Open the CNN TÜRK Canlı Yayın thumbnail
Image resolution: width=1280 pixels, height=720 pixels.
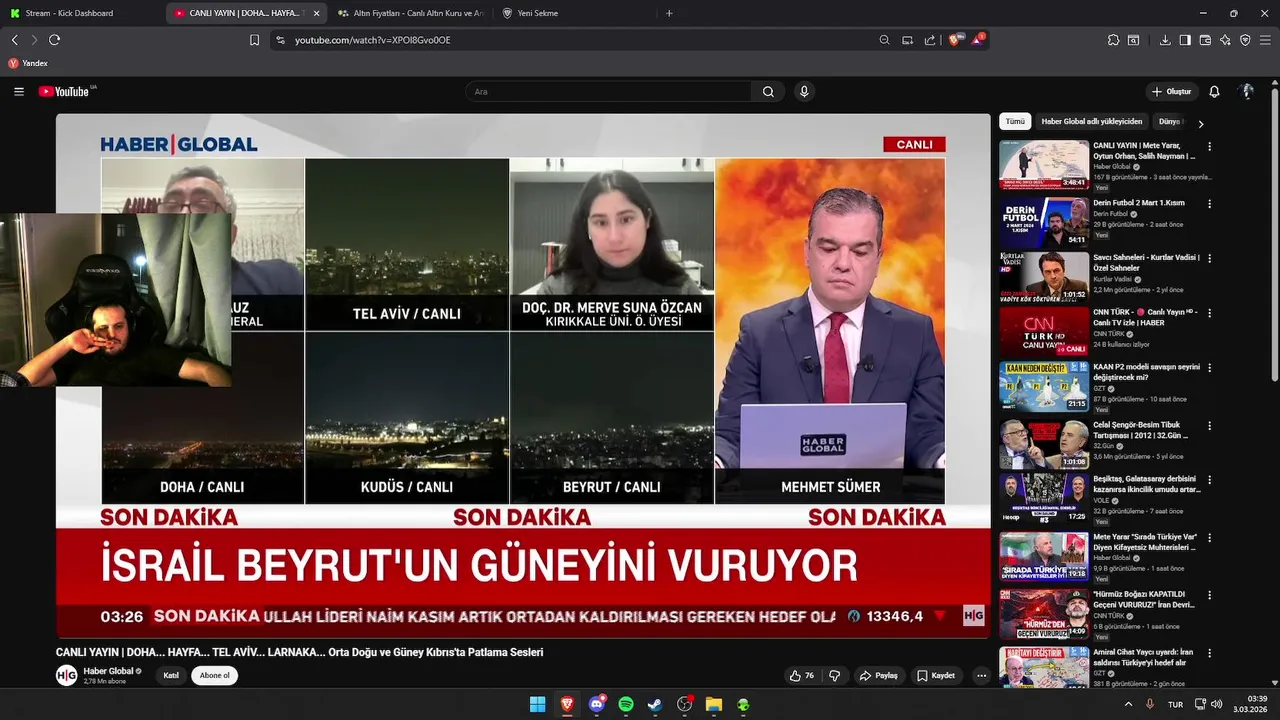click(1044, 332)
